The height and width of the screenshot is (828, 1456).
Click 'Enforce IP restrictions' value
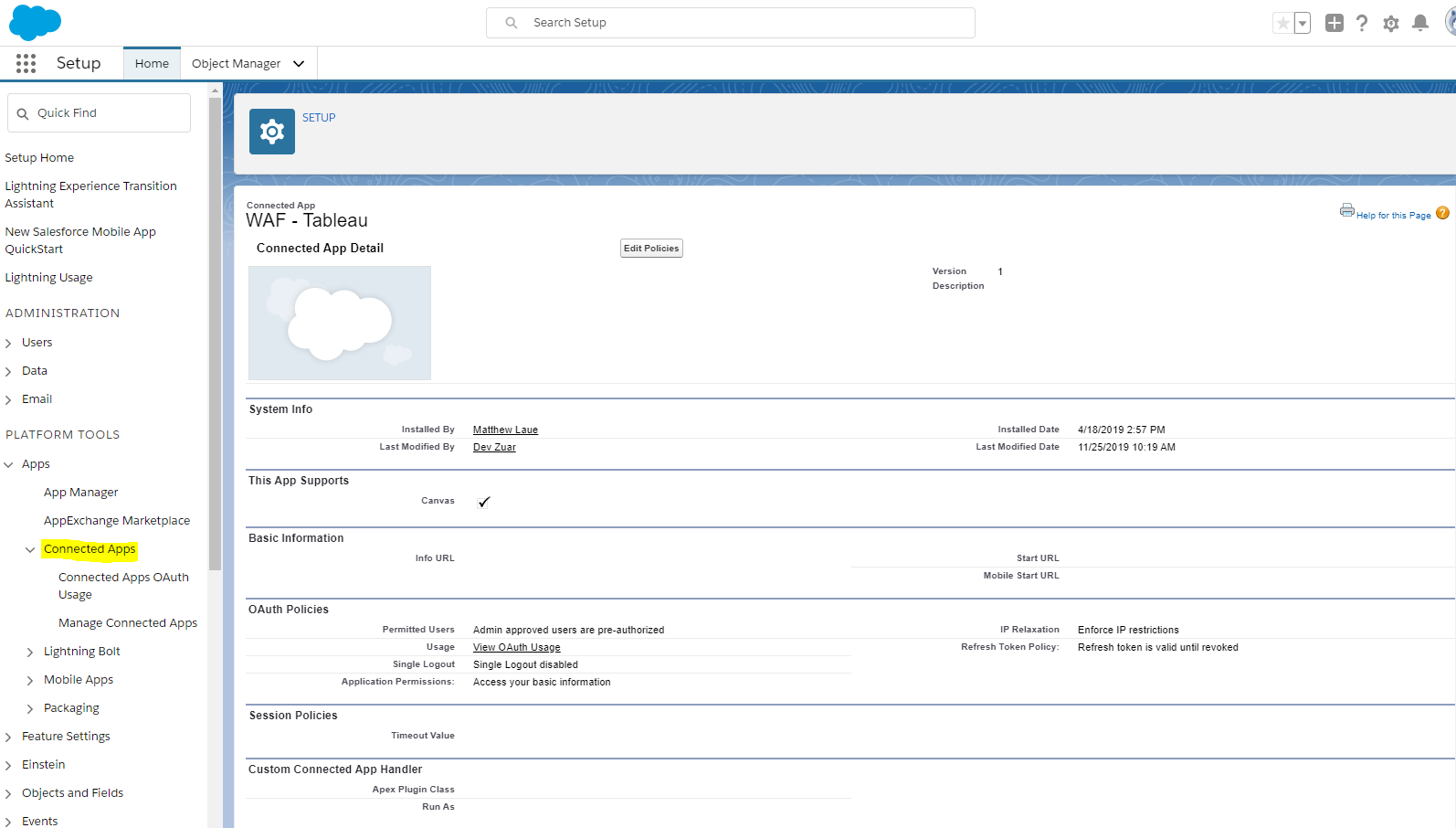coord(1128,630)
